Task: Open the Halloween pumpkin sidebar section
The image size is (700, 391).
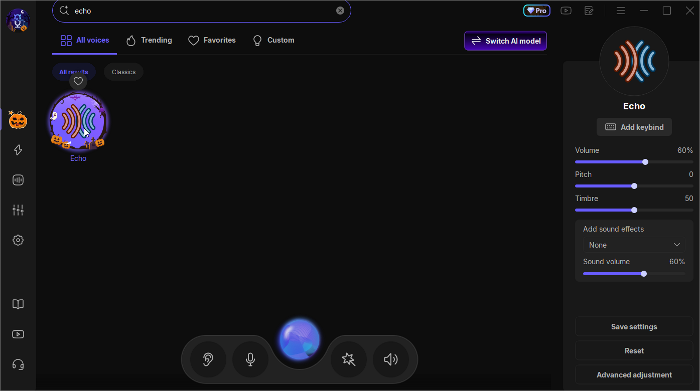Action: point(18,121)
